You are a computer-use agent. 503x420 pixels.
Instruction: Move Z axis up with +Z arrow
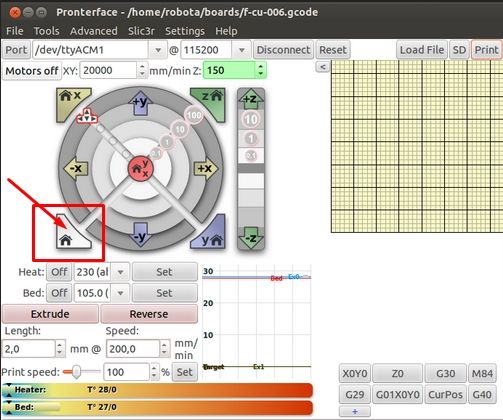251,99
